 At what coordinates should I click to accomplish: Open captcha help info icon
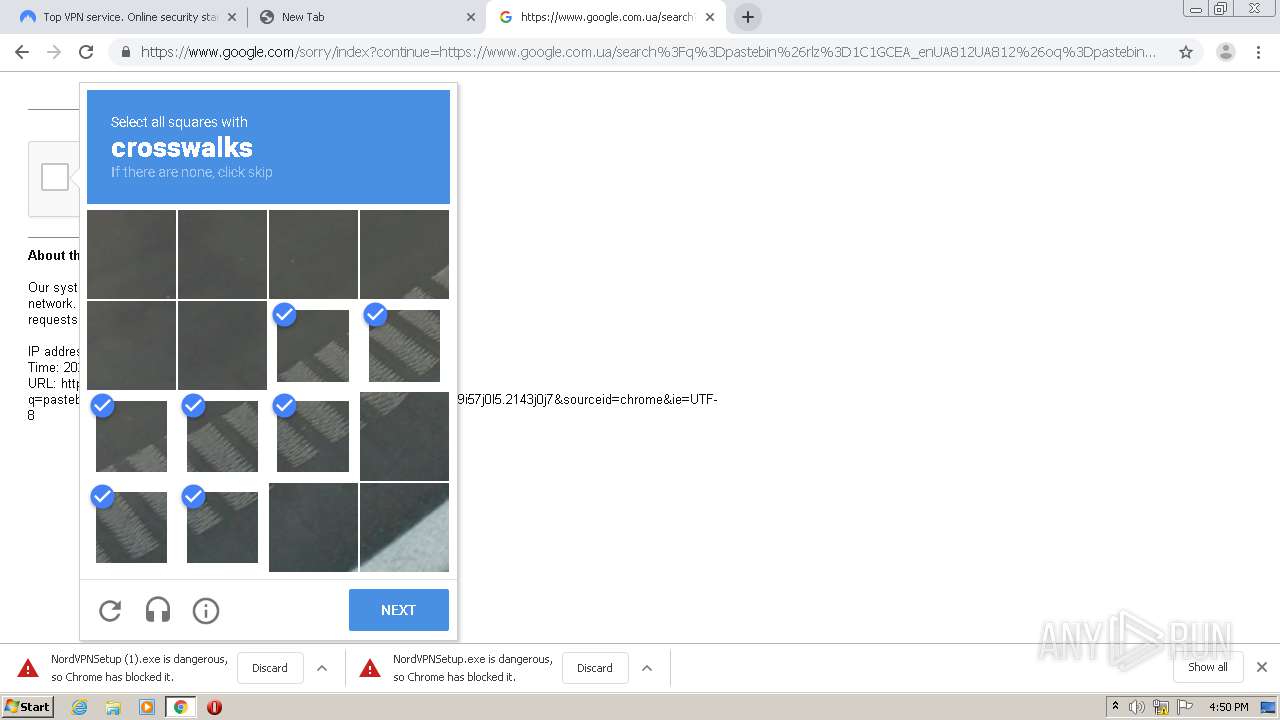(206, 610)
